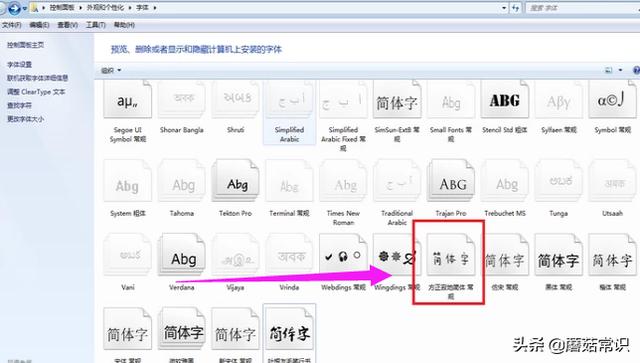Select the Shruti font icon
Screen dimensions: 640x363
[x=236, y=100]
